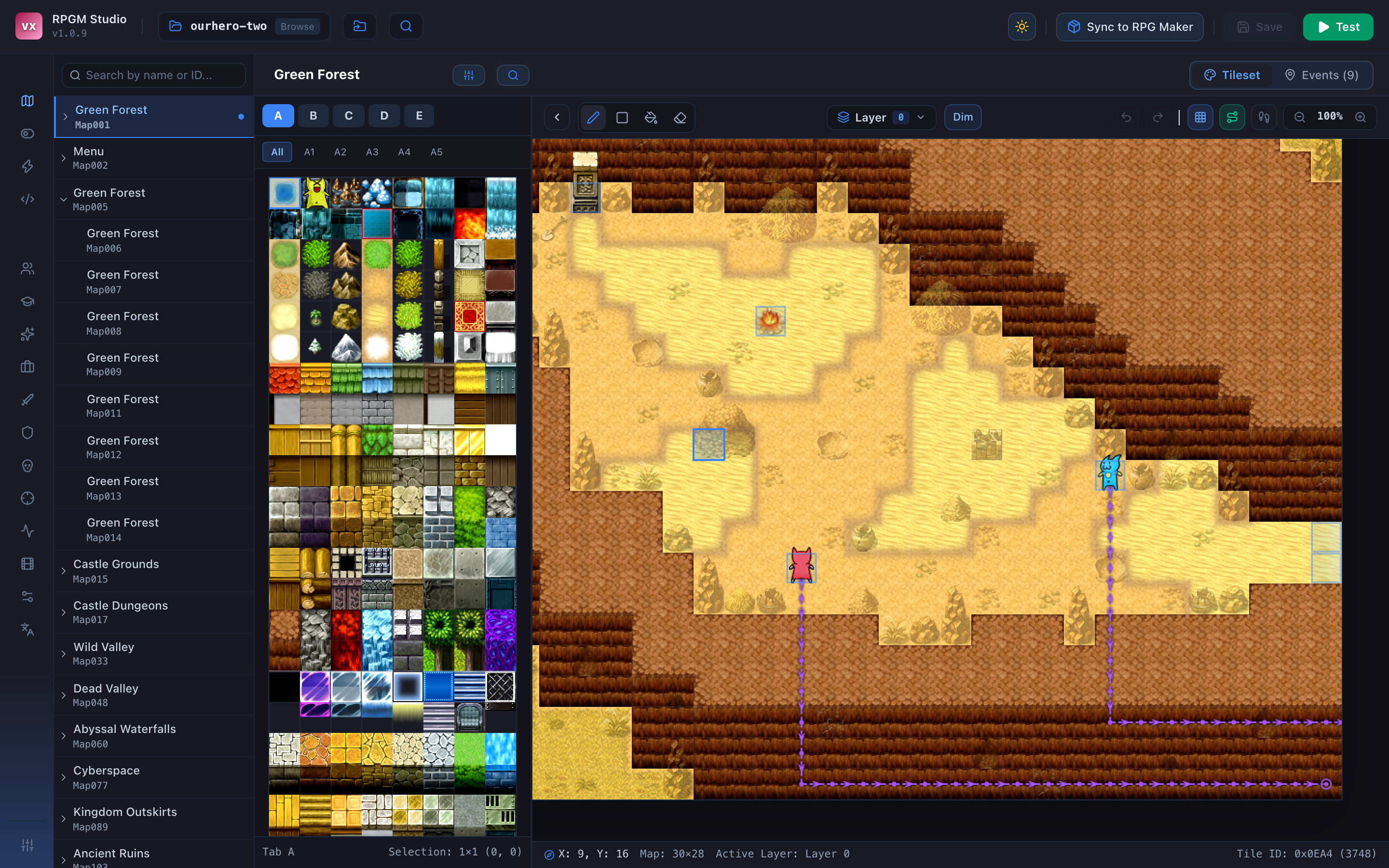Select the eraser tool
The height and width of the screenshot is (868, 1389).
click(680, 118)
